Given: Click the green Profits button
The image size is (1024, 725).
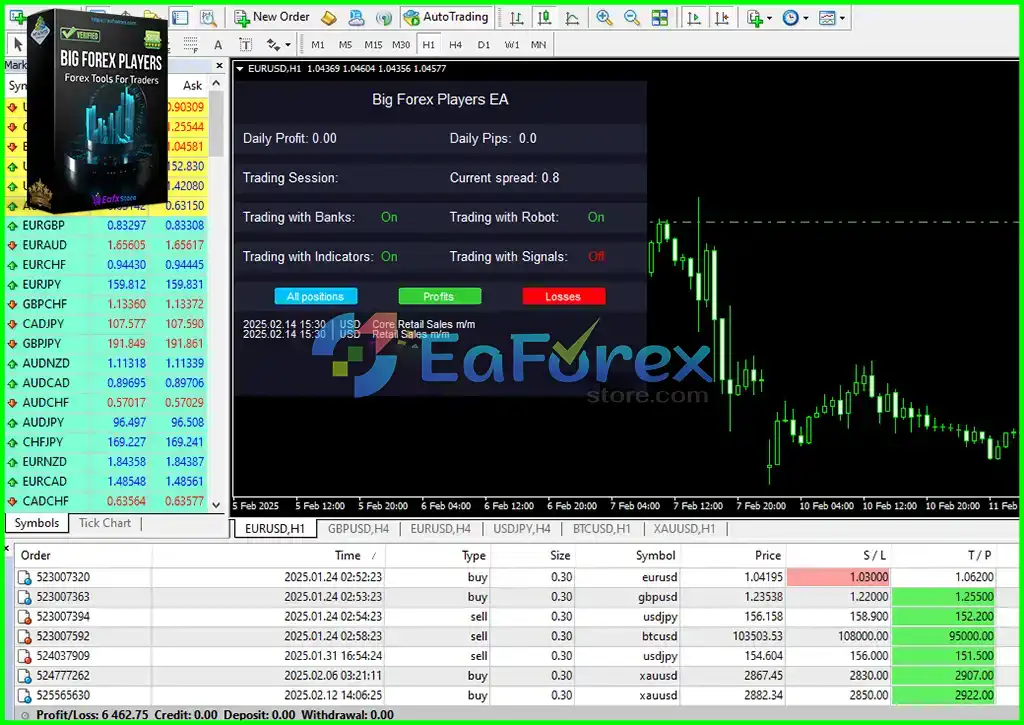Looking at the screenshot, I should click(x=440, y=297).
